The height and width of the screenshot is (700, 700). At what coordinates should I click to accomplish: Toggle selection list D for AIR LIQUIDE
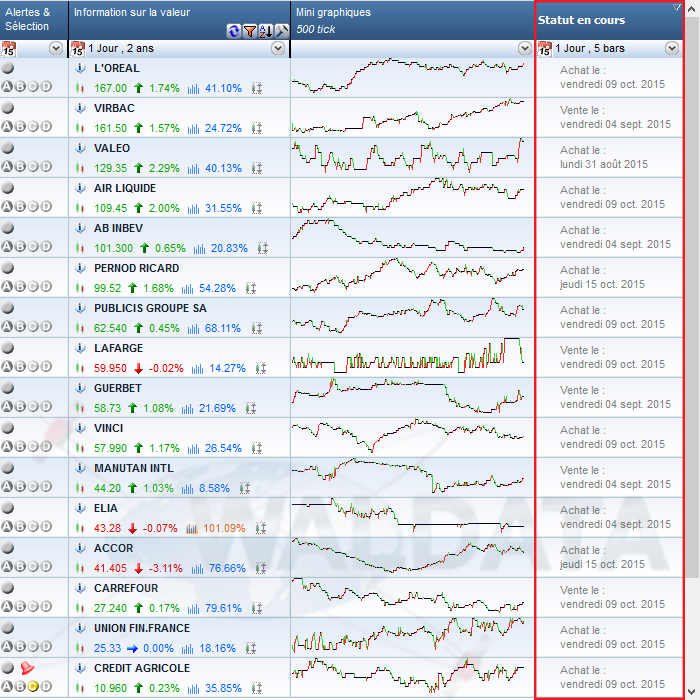46,206
